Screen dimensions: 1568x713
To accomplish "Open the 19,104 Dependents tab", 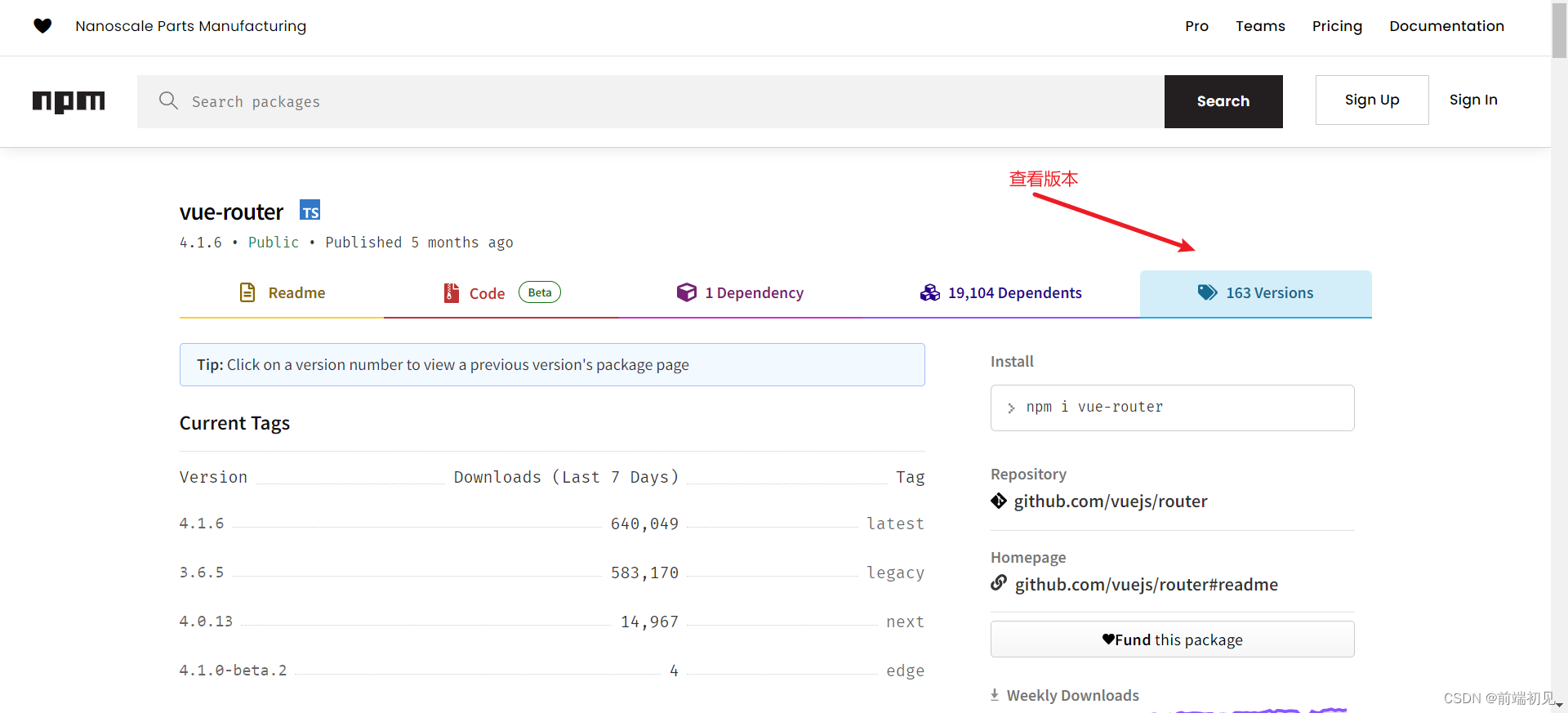I will tap(1000, 293).
